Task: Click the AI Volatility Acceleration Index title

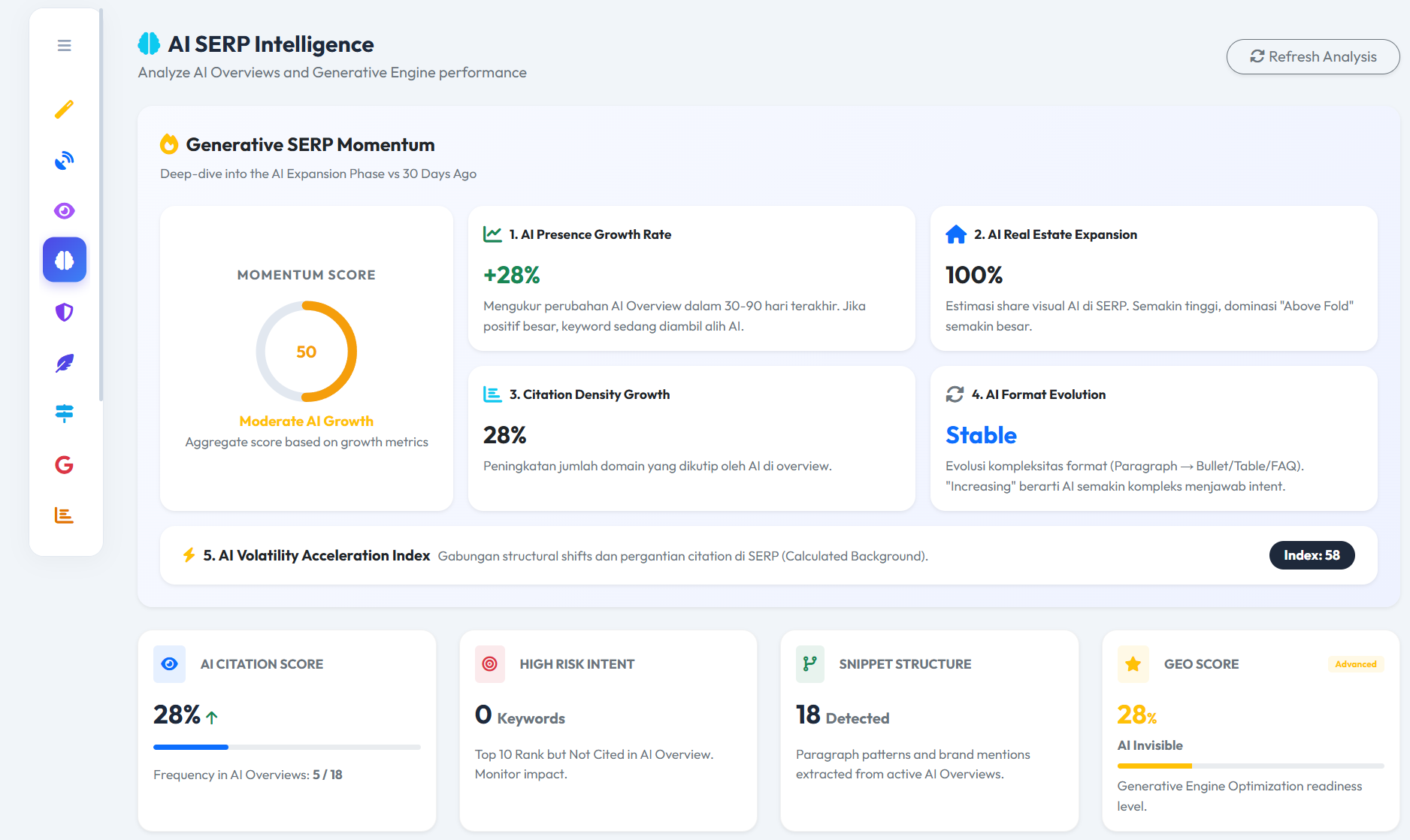Action: (x=316, y=555)
